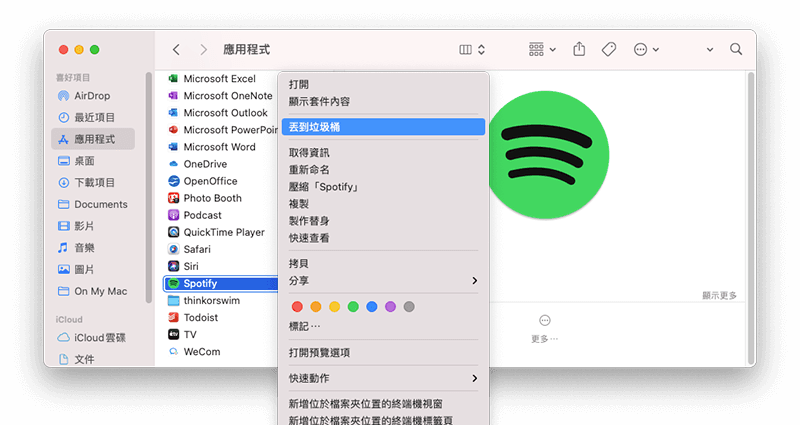Apply the purple tag color
800x425 pixels.
[x=390, y=307]
